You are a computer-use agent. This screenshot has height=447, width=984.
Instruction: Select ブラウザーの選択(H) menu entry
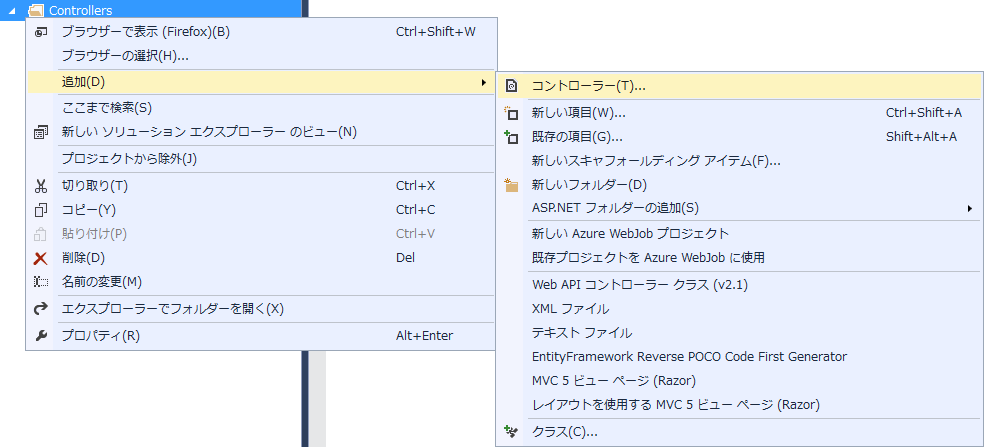tap(125, 56)
